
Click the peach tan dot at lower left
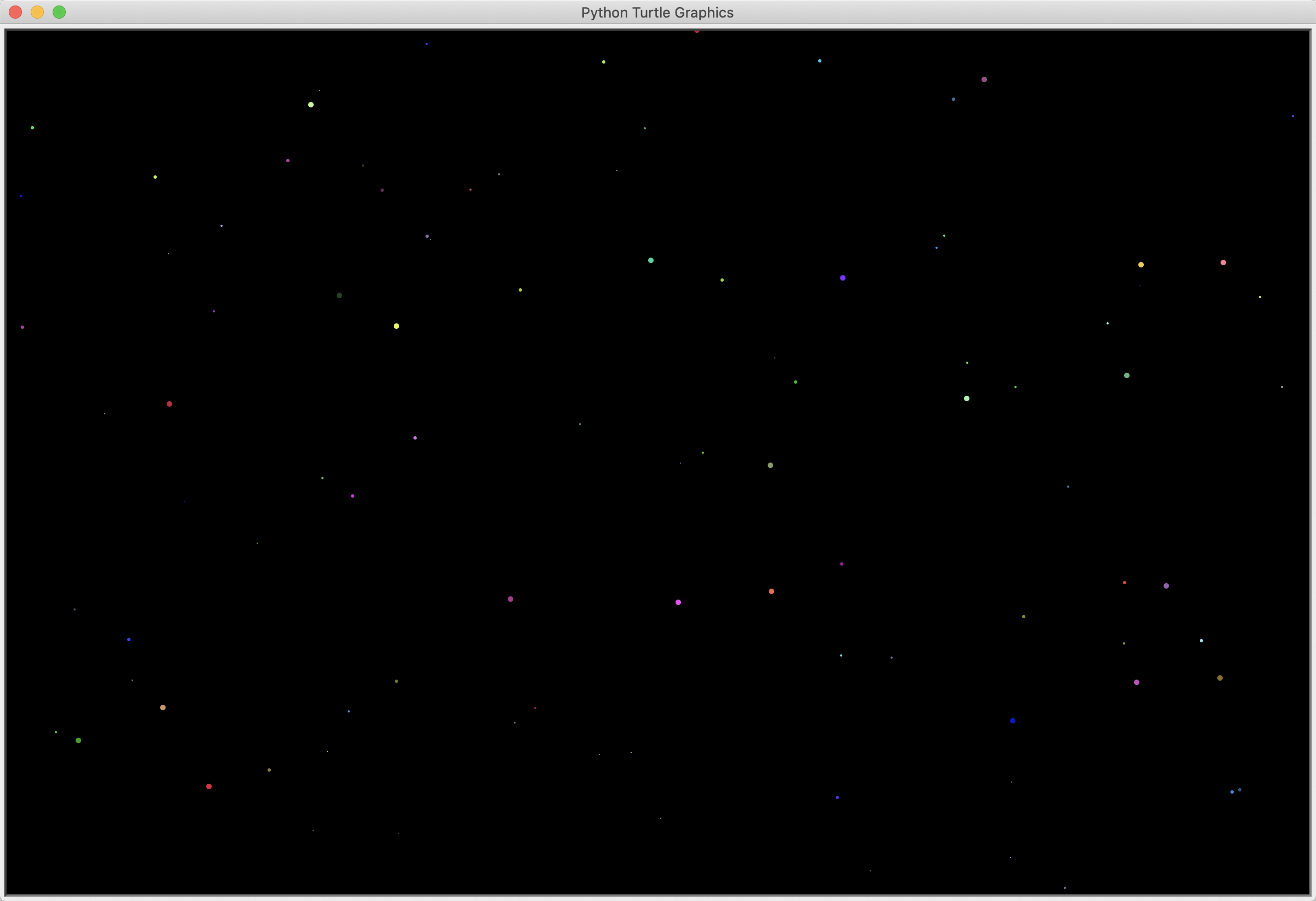162,708
